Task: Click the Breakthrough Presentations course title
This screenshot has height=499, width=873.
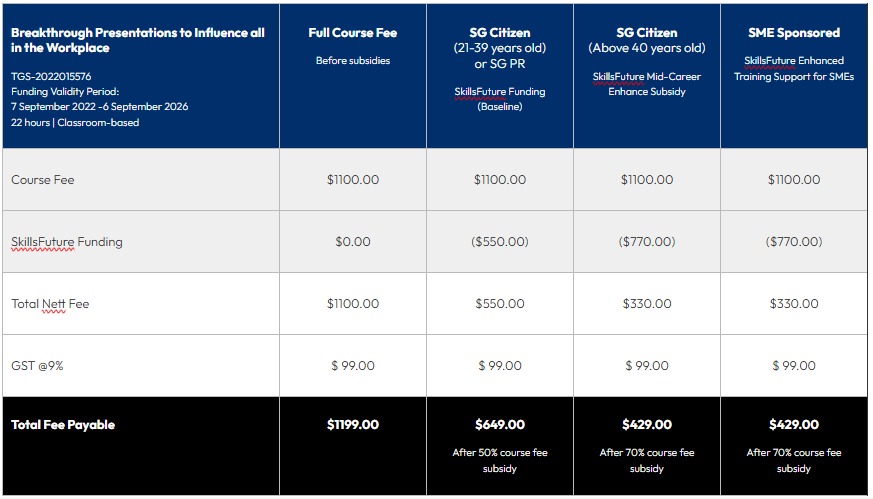Action: point(138,40)
